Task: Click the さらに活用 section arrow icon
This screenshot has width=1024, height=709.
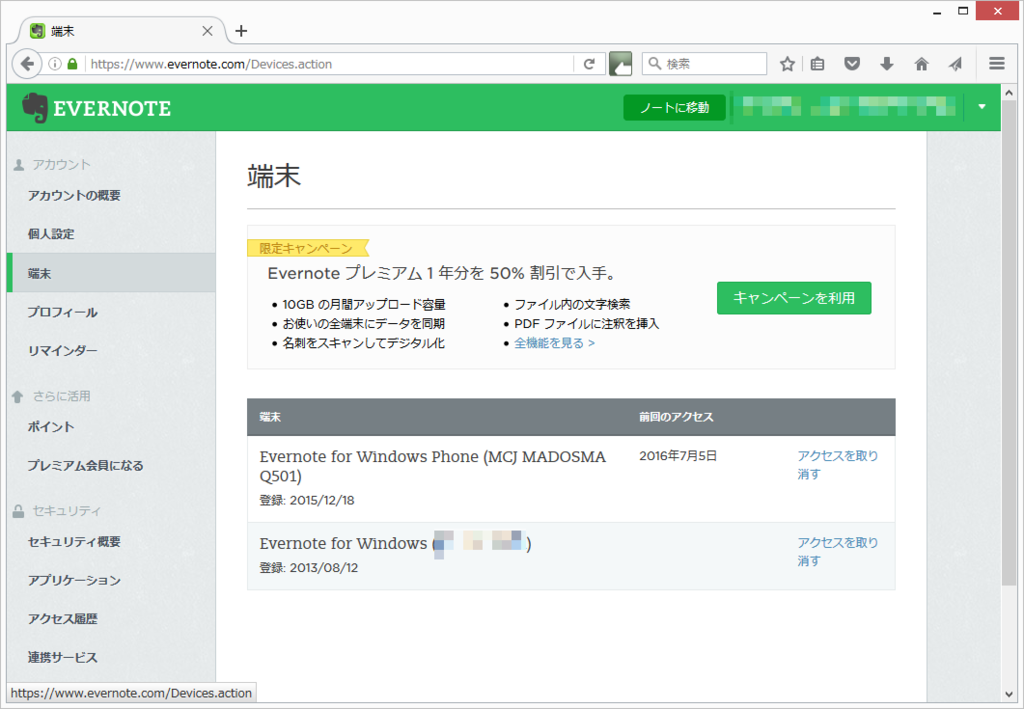Action: point(18,396)
